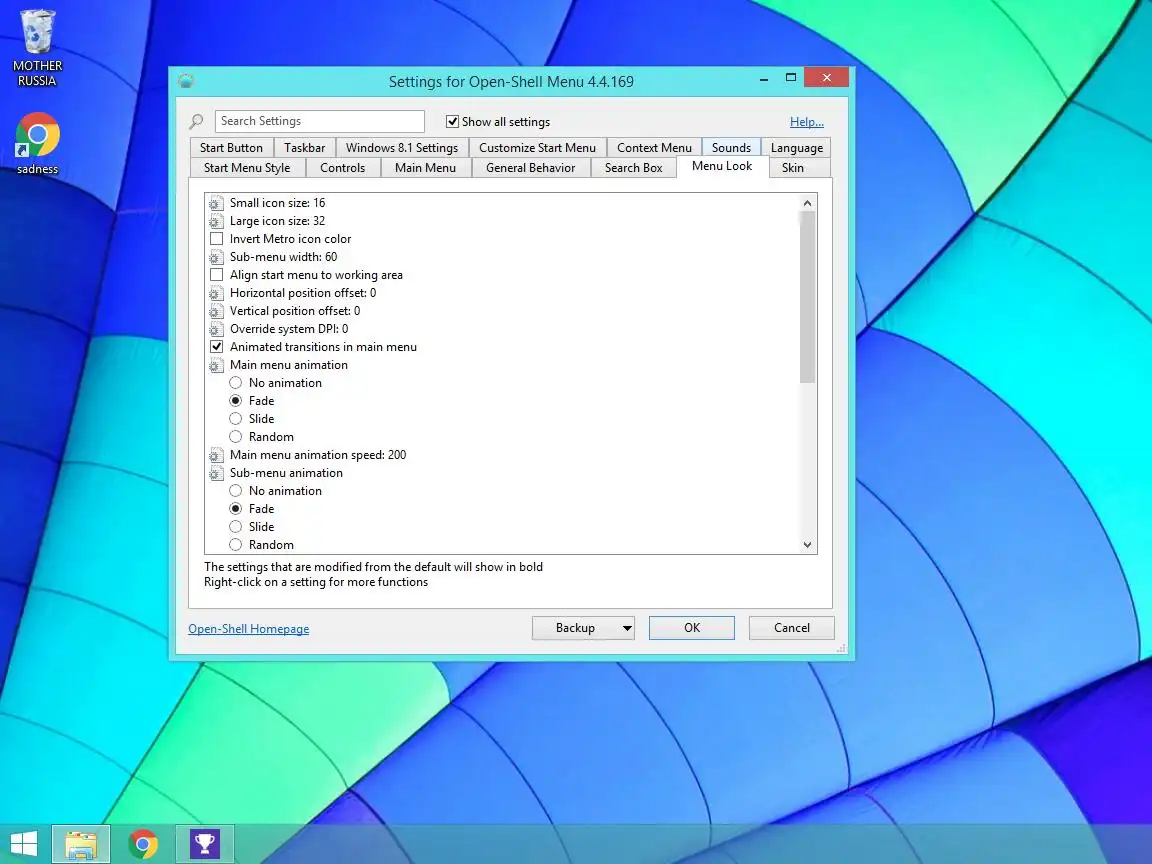The width and height of the screenshot is (1152, 864).
Task: Open the Chrome shortcut named sadness
Action: 37,143
